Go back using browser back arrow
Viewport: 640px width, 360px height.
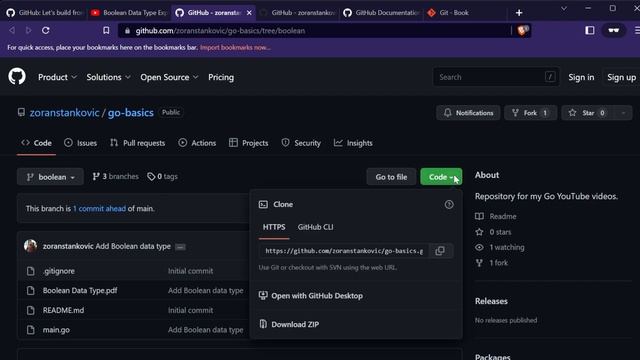12,30
